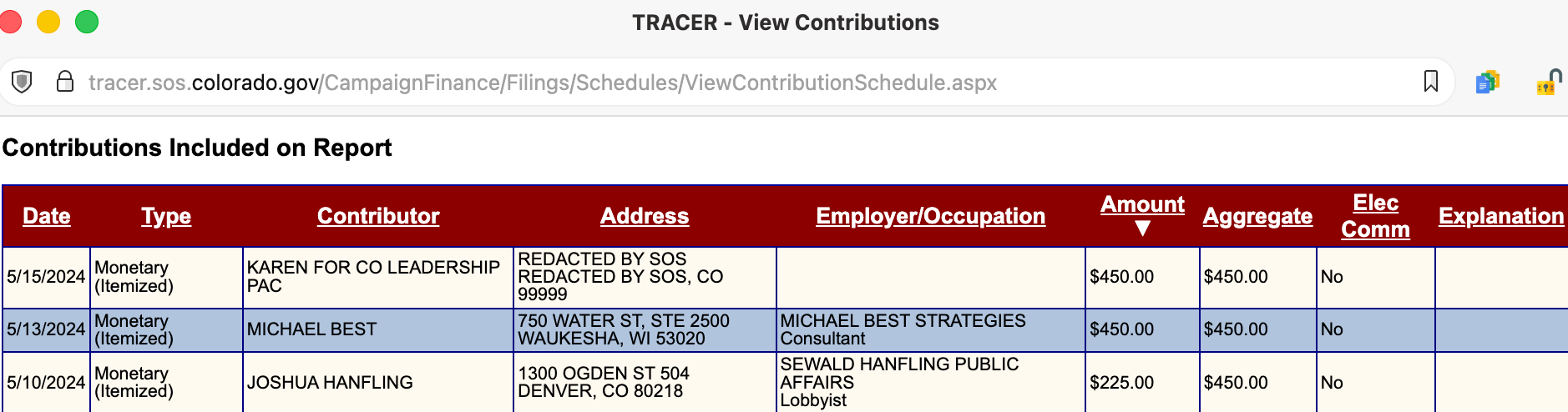Sort by Explanation column header
This screenshot has height=412, width=1568.
[x=1500, y=216]
